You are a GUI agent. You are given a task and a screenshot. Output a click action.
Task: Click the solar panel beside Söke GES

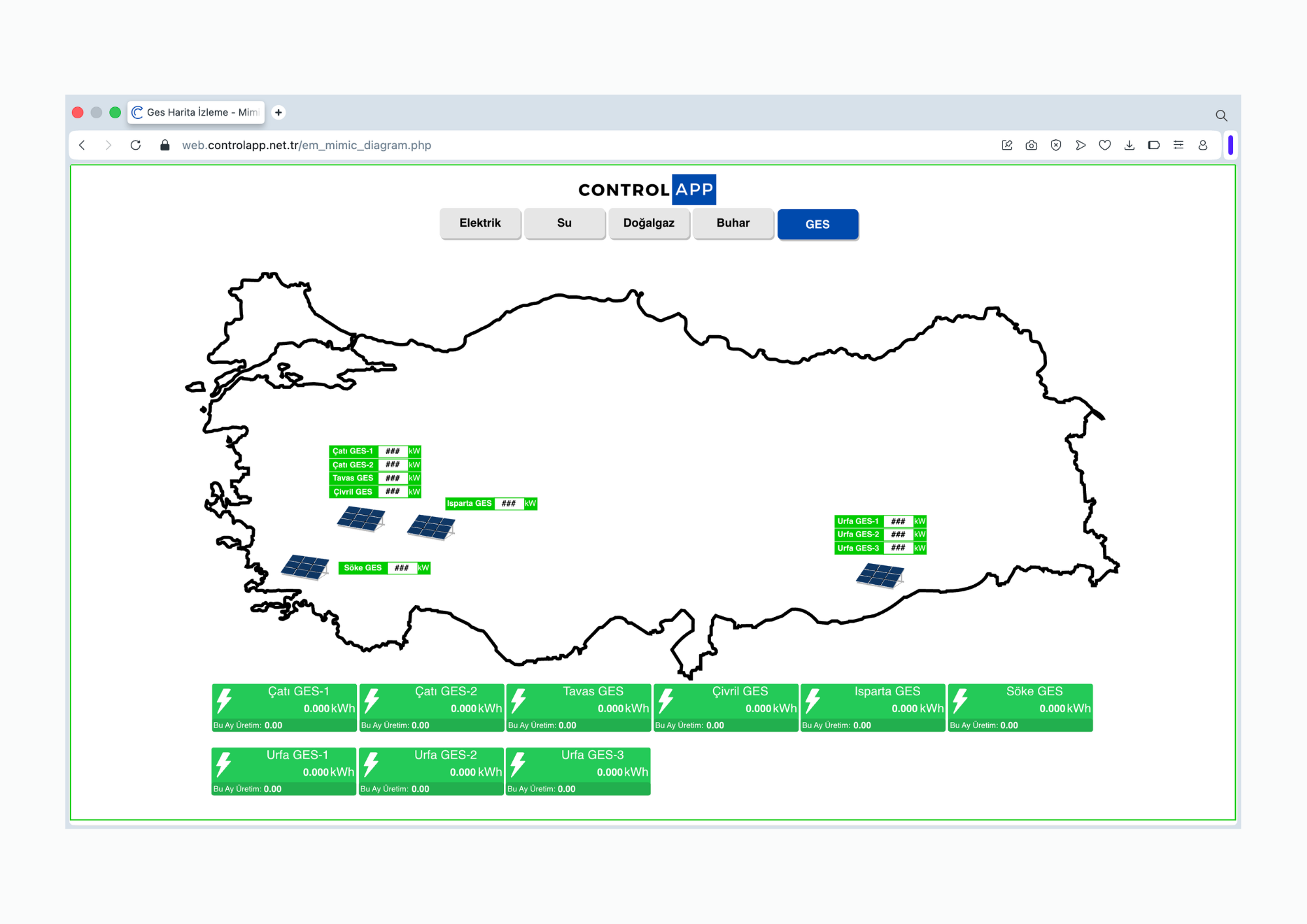305,567
